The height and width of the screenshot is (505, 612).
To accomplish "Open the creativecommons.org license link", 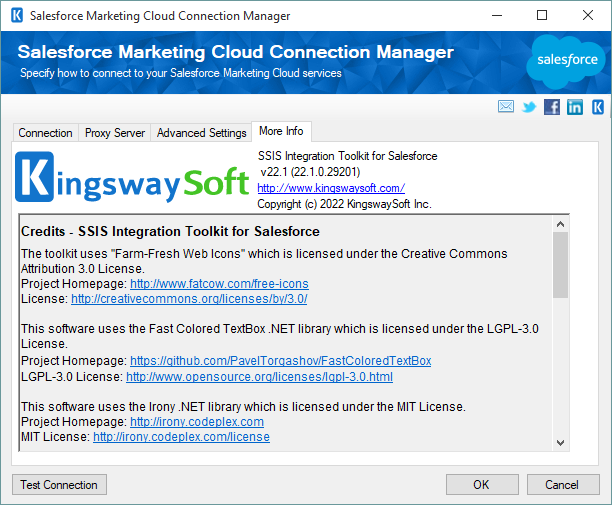I will click(189, 299).
